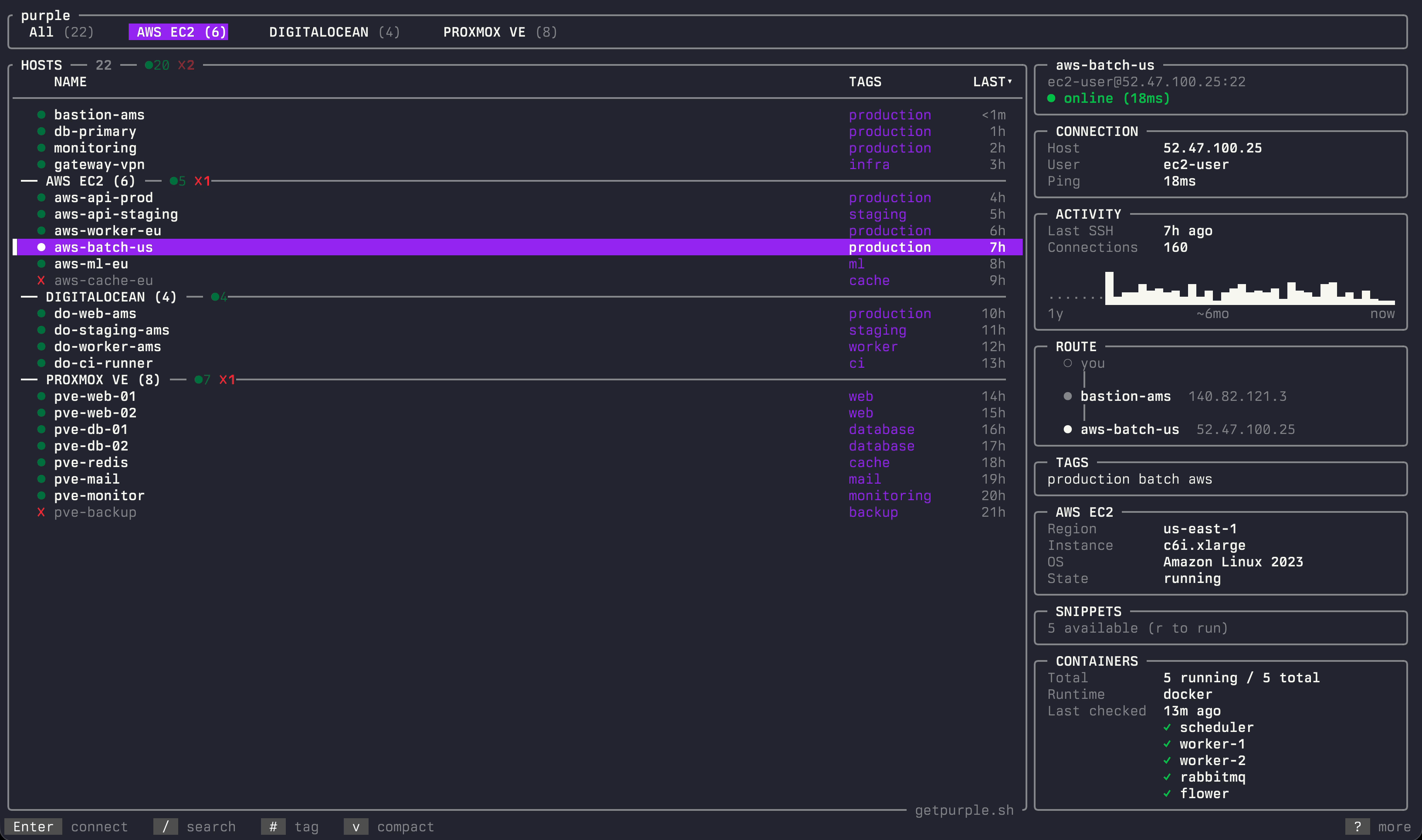The height and width of the screenshot is (840, 1422).
Task: Click the green checkmark beside rabbitmq container
Action: (x=1167, y=777)
